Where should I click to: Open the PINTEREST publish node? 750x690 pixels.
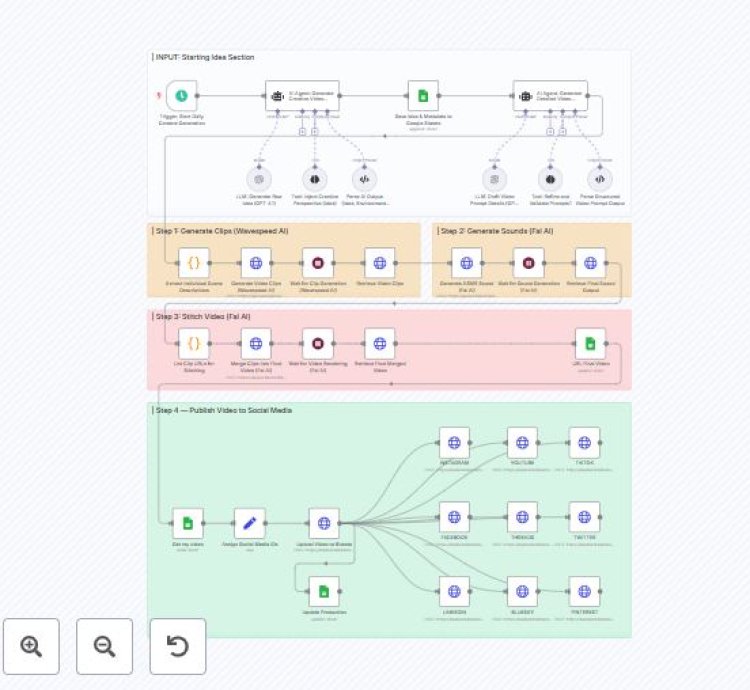click(585, 591)
